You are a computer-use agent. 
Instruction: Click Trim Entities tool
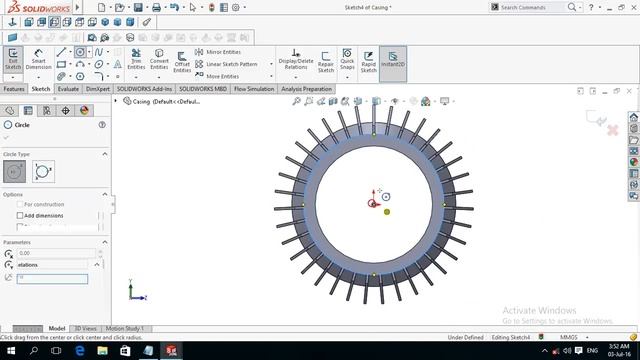click(136, 59)
